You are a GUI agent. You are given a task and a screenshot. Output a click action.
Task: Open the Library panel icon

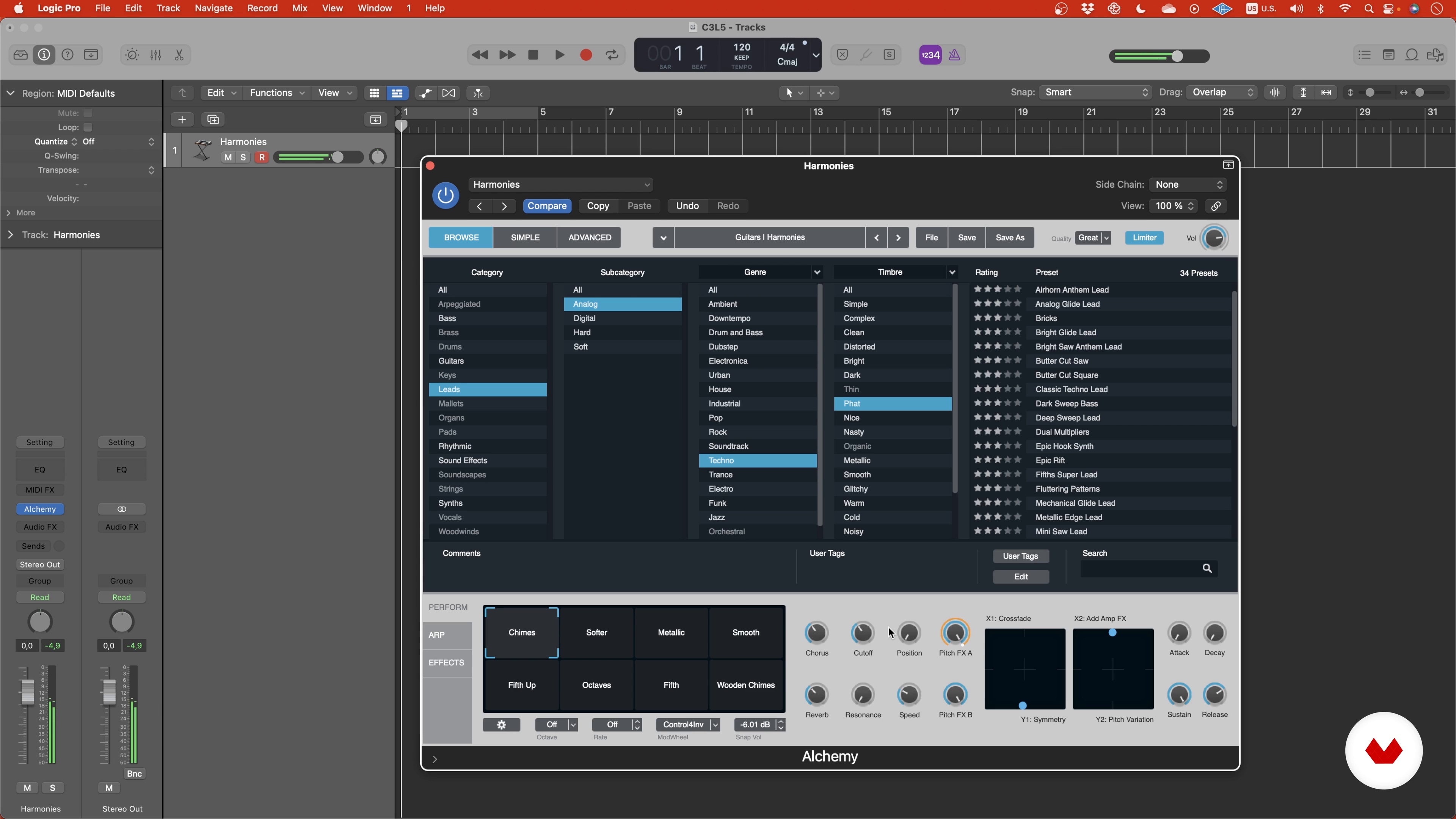20,55
